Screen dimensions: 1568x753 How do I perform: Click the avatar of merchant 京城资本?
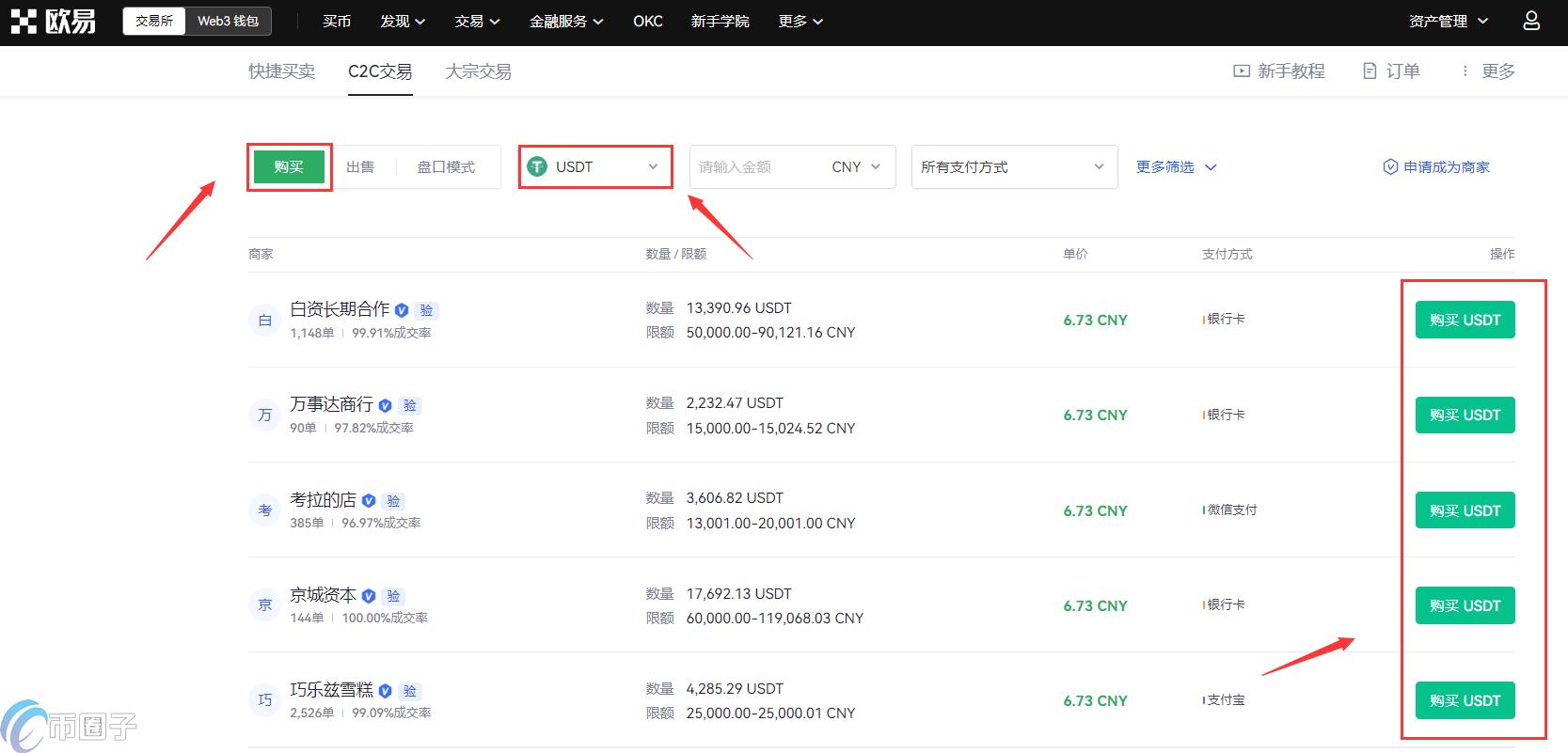tap(264, 605)
